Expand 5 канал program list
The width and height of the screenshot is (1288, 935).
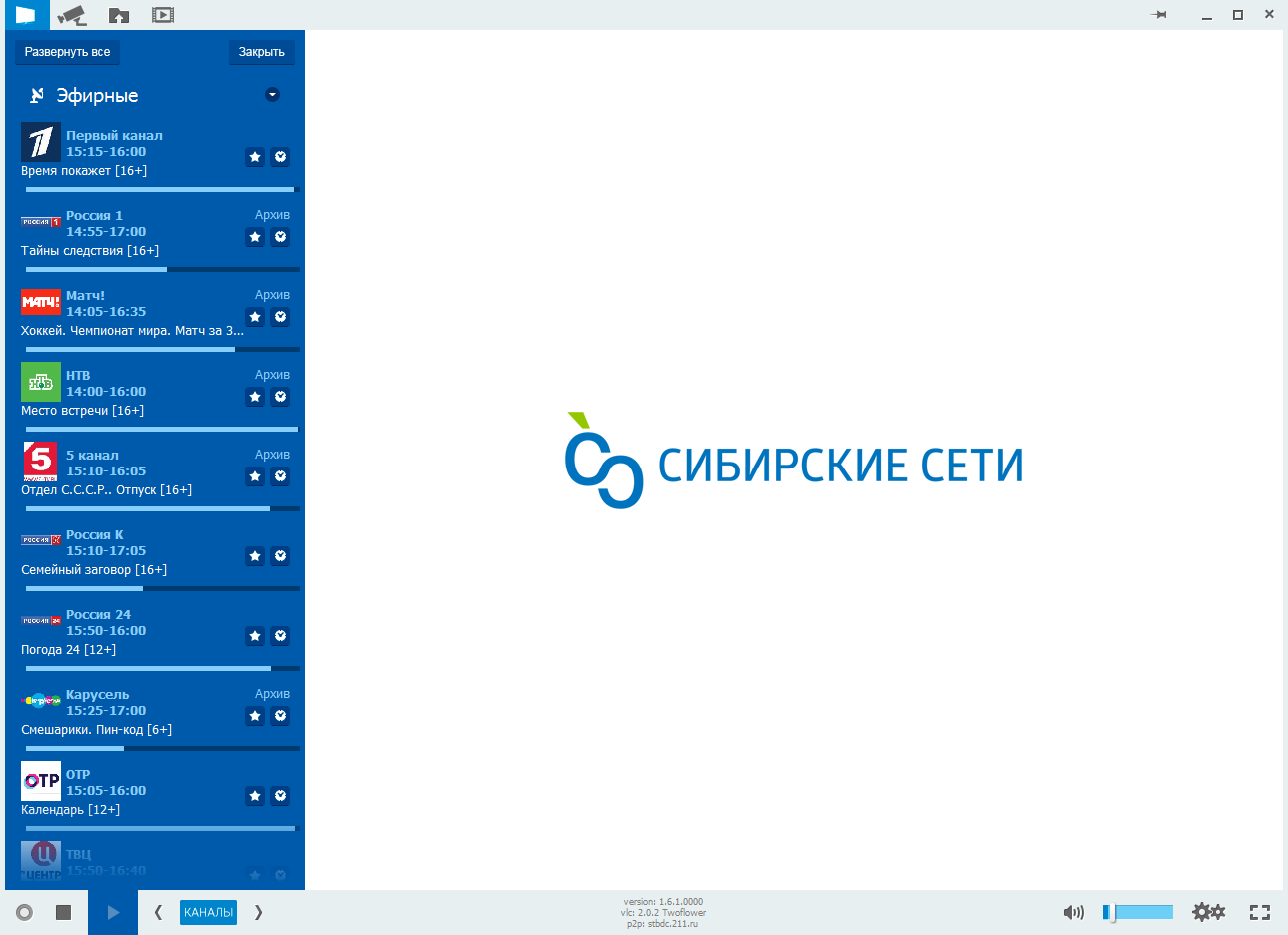pos(281,476)
